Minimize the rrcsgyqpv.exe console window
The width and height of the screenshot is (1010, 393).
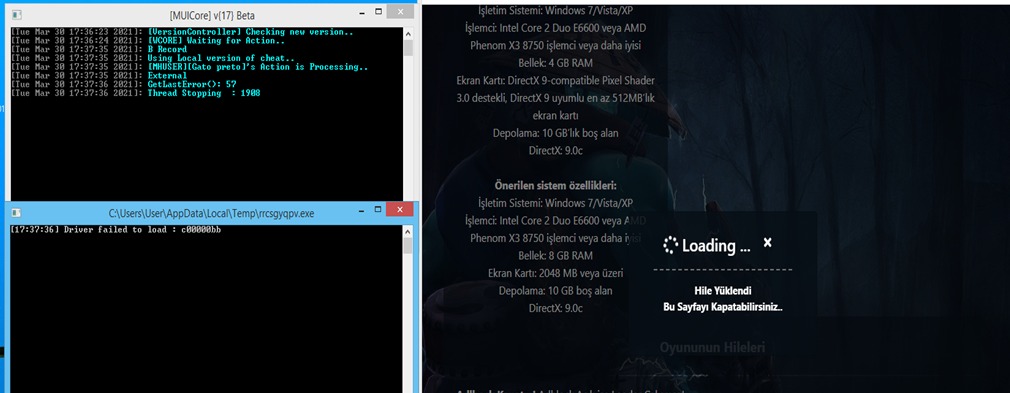(361, 211)
